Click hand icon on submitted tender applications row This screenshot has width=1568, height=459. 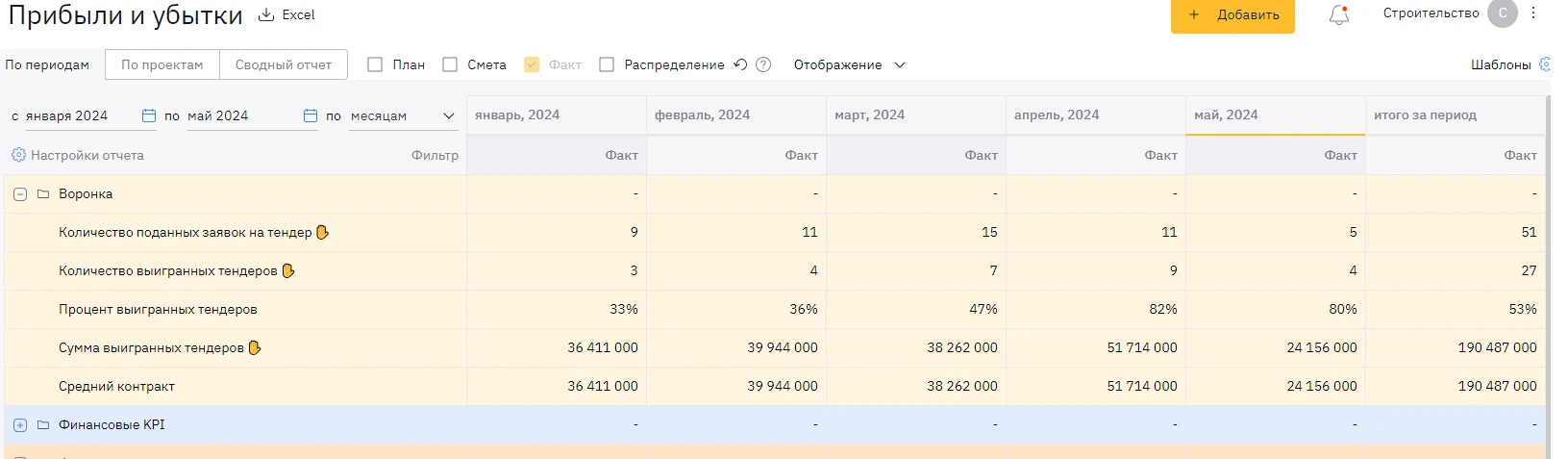coord(323,232)
